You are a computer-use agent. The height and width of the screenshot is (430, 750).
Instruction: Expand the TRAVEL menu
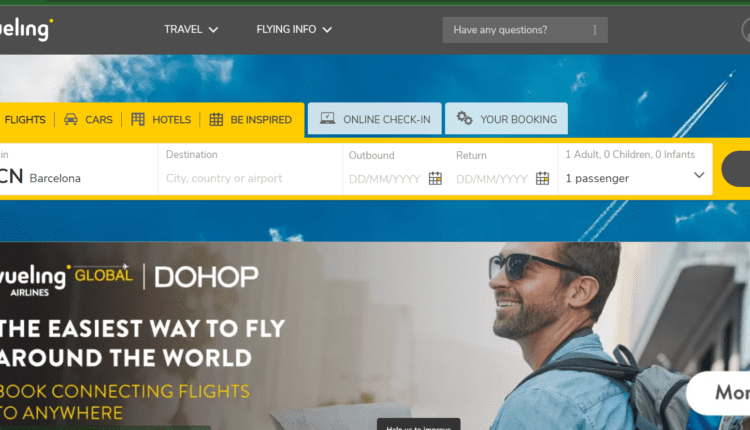coord(191,30)
